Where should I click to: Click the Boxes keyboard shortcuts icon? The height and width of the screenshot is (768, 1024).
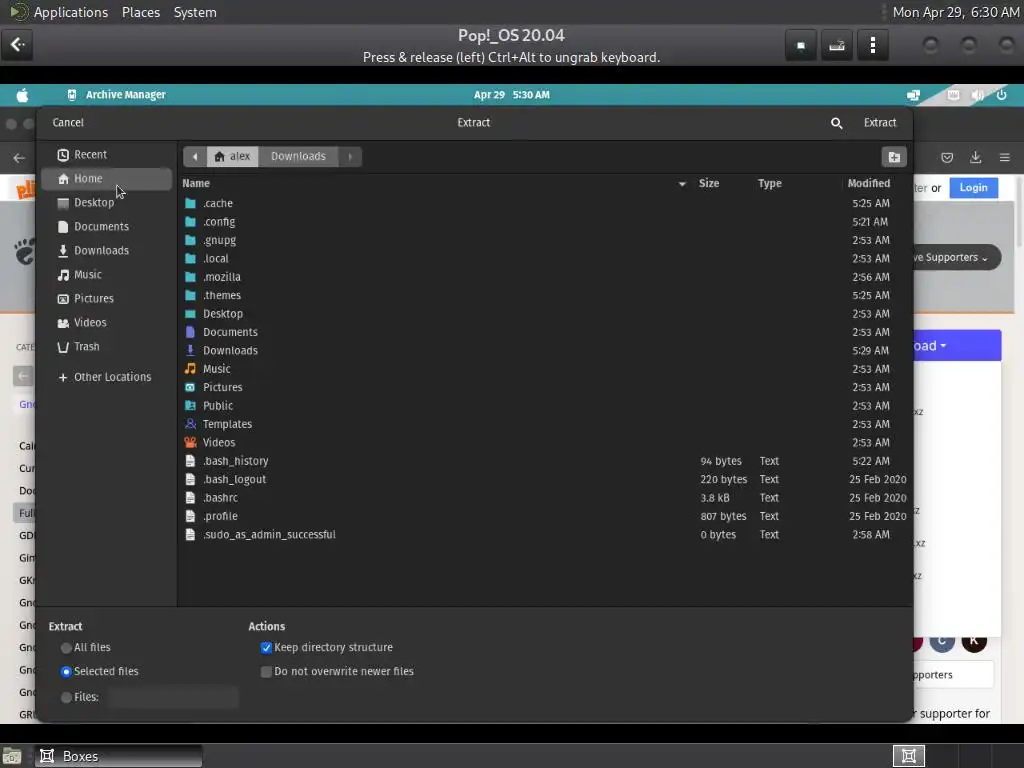point(837,45)
